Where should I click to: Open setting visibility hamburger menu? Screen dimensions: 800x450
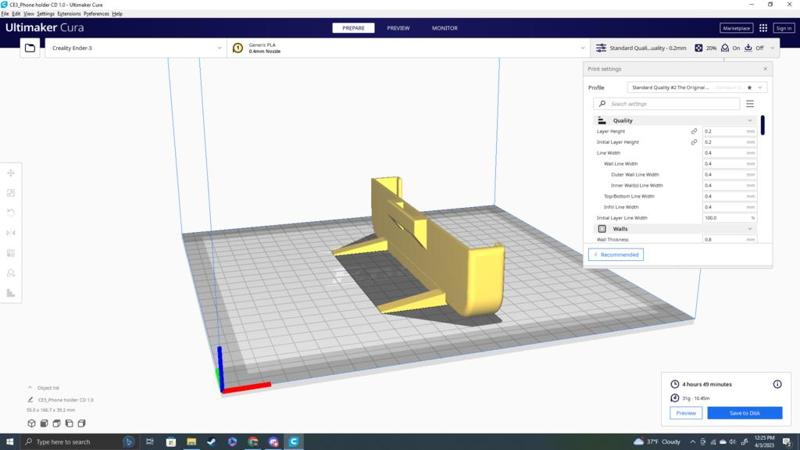(750, 104)
